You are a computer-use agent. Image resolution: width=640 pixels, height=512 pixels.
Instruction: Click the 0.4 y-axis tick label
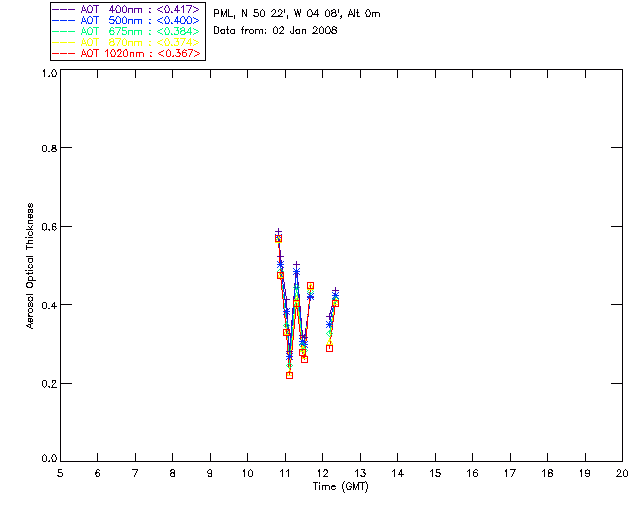[49, 305]
